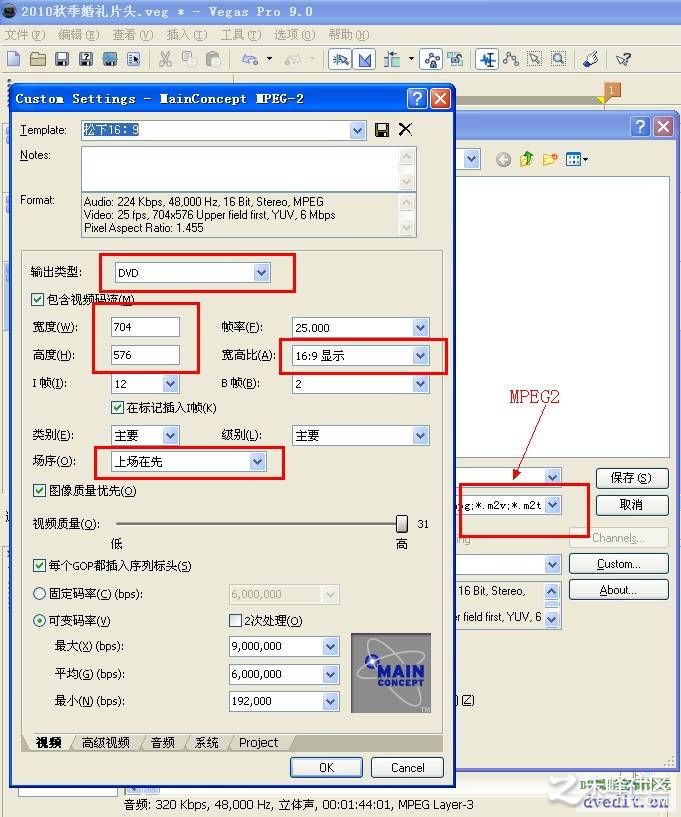Open the 场序 上场在先 dropdown
This screenshot has width=681, height=817.
pyautogui.click(x=257, y=461)
